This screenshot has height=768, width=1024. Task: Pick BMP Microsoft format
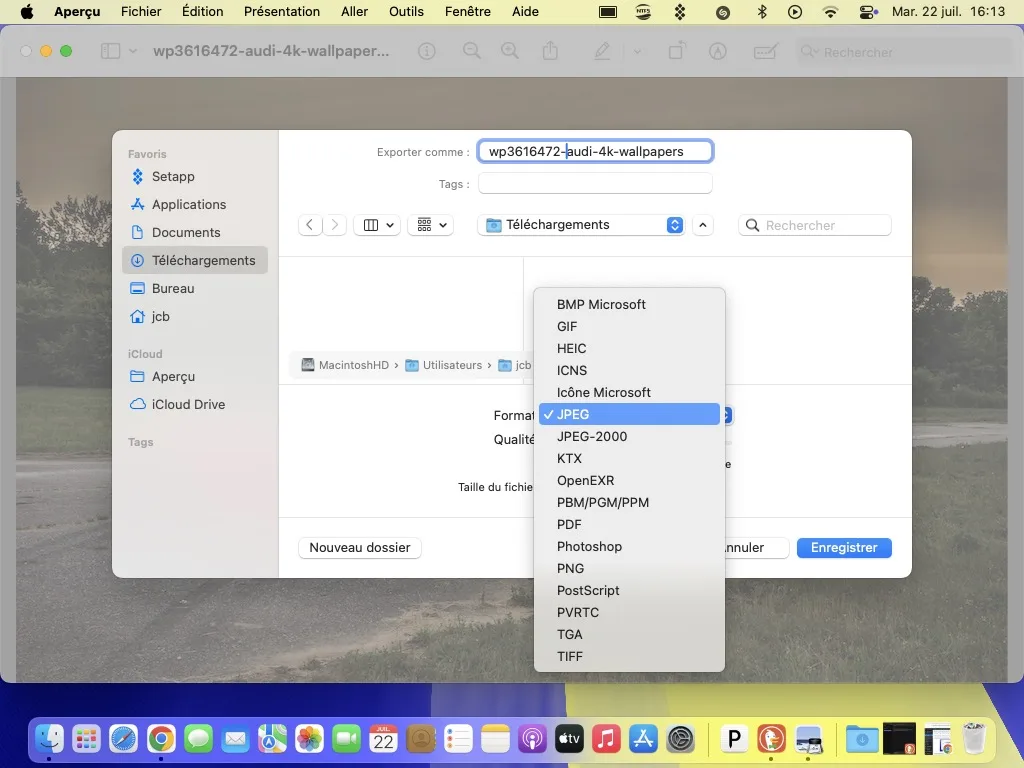click(x=629, y=304)
